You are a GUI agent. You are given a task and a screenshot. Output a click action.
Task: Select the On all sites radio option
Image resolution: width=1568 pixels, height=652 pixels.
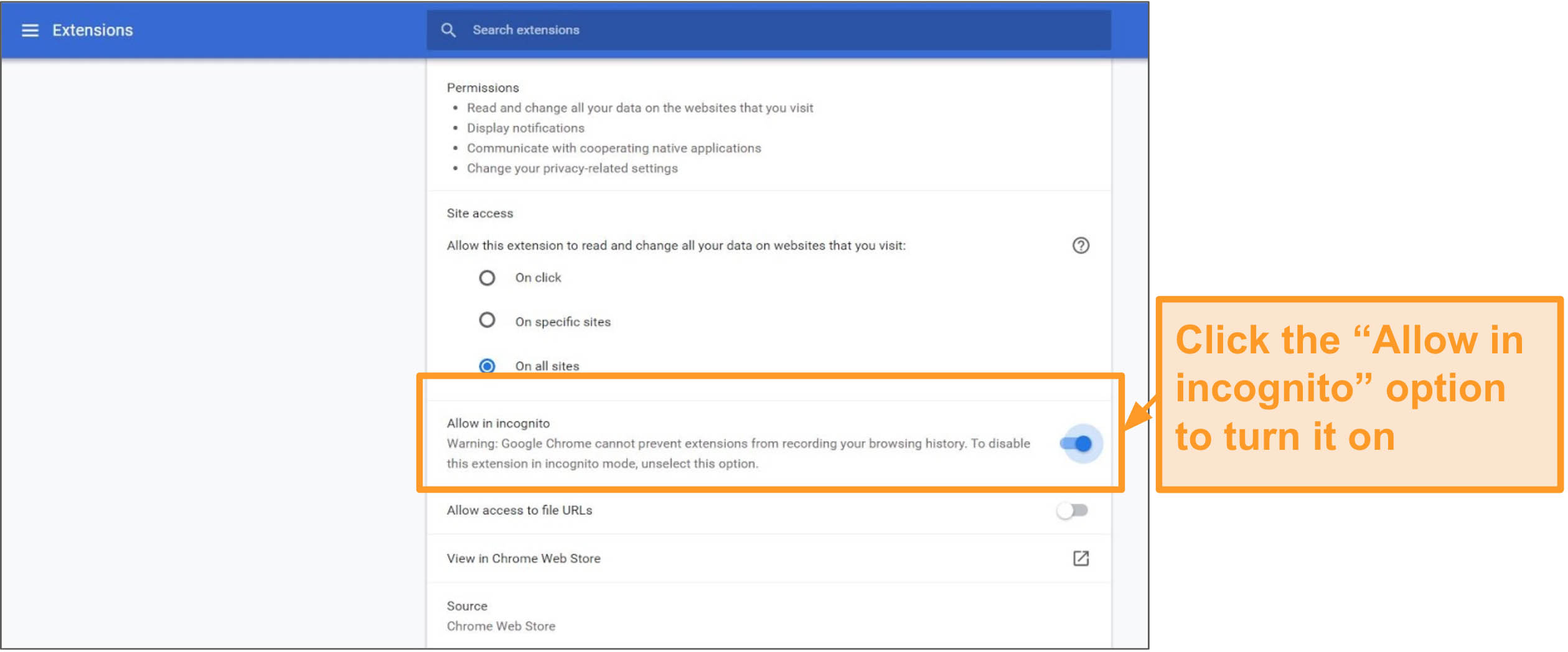click(487, 366)
